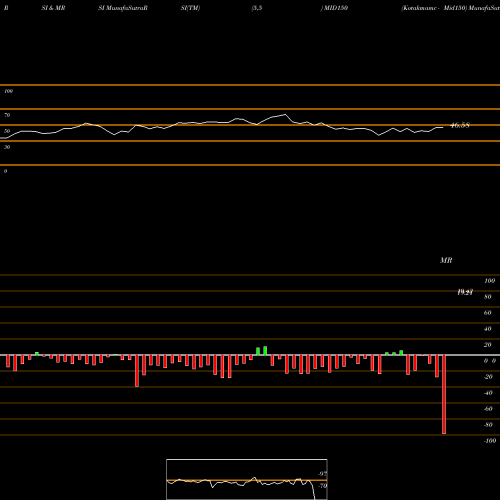
Task: Click the 30 level label on RSI axis
Action: [7, 147]
